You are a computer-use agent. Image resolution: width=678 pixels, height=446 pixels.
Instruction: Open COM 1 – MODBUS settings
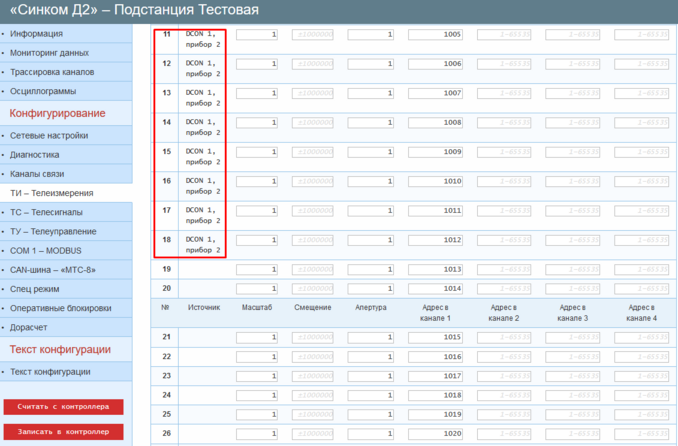pos(45,251)
